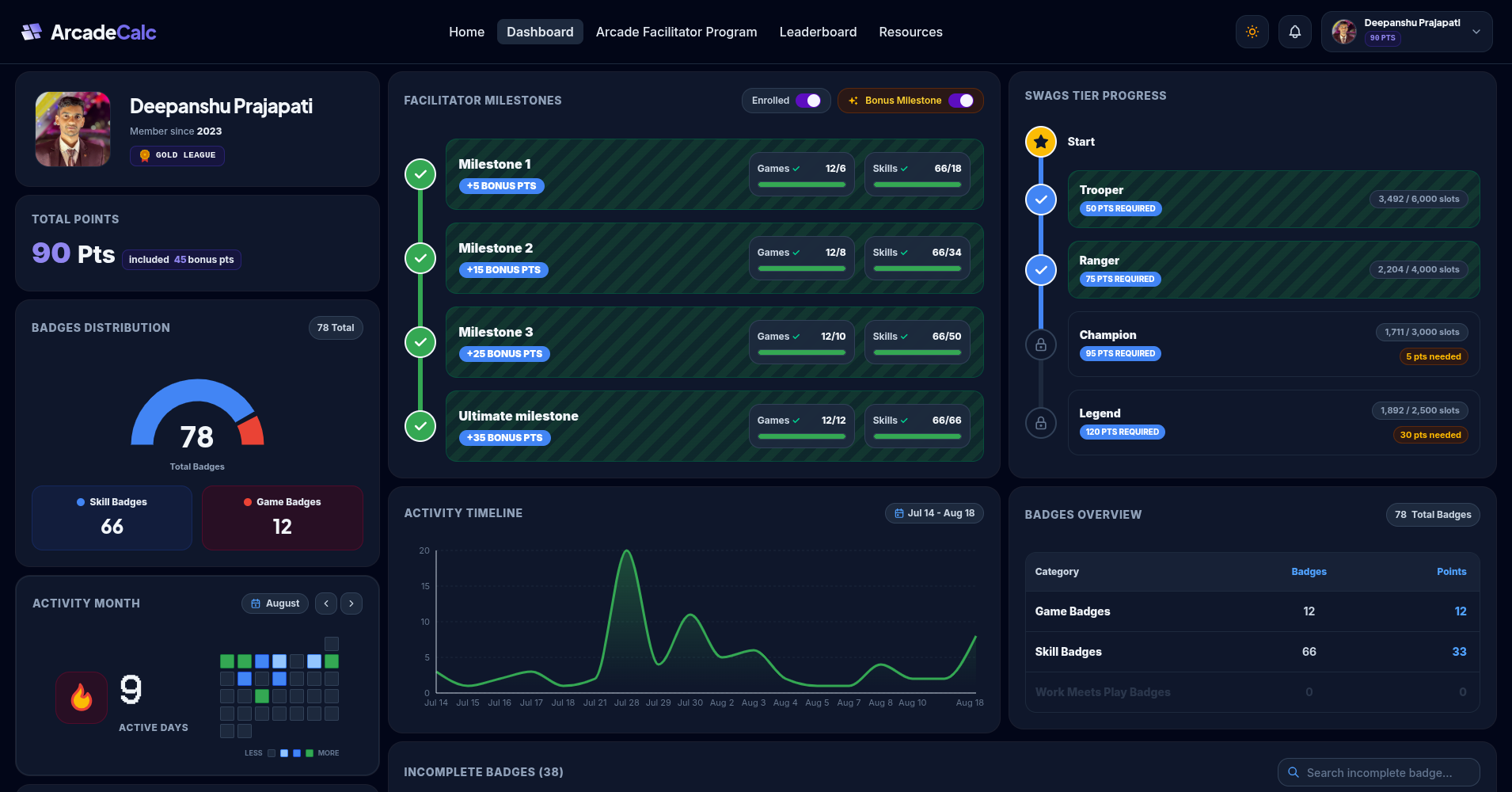The height and width of the screenshot is (792, 1512).
Task: Open the Home nav item
Action: coord(466,32)
